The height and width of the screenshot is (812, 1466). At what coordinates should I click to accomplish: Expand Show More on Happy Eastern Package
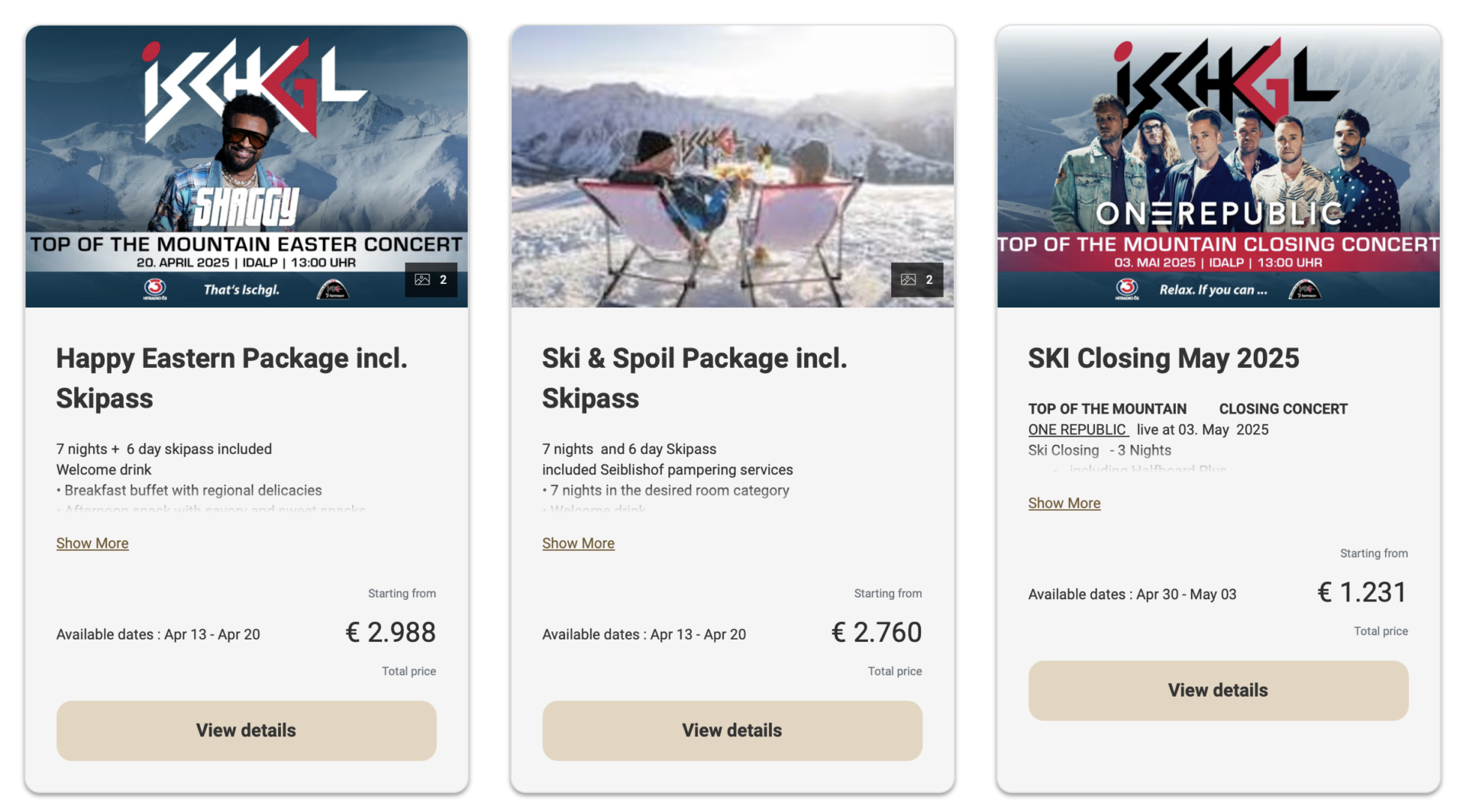click(x=92, y=543)
